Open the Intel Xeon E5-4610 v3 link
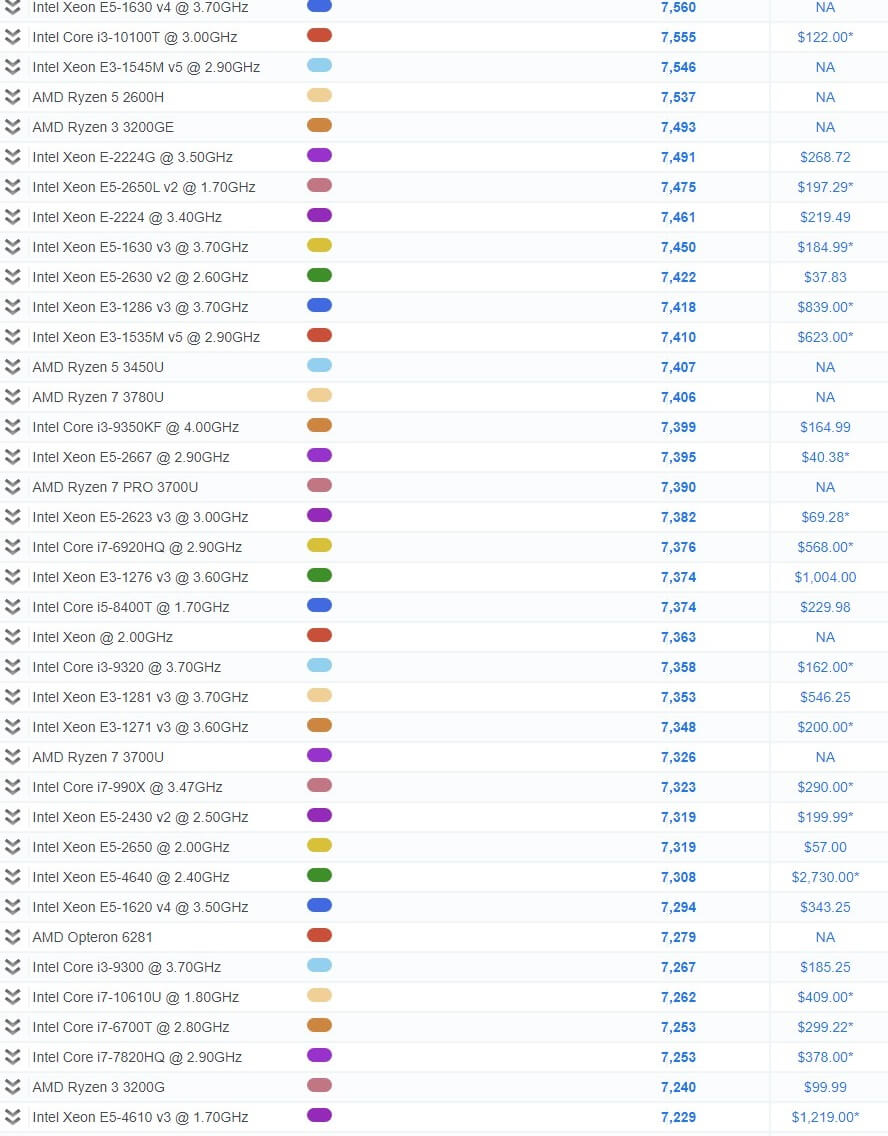This screenshot has width=888, height=1136. (140, 1117)
